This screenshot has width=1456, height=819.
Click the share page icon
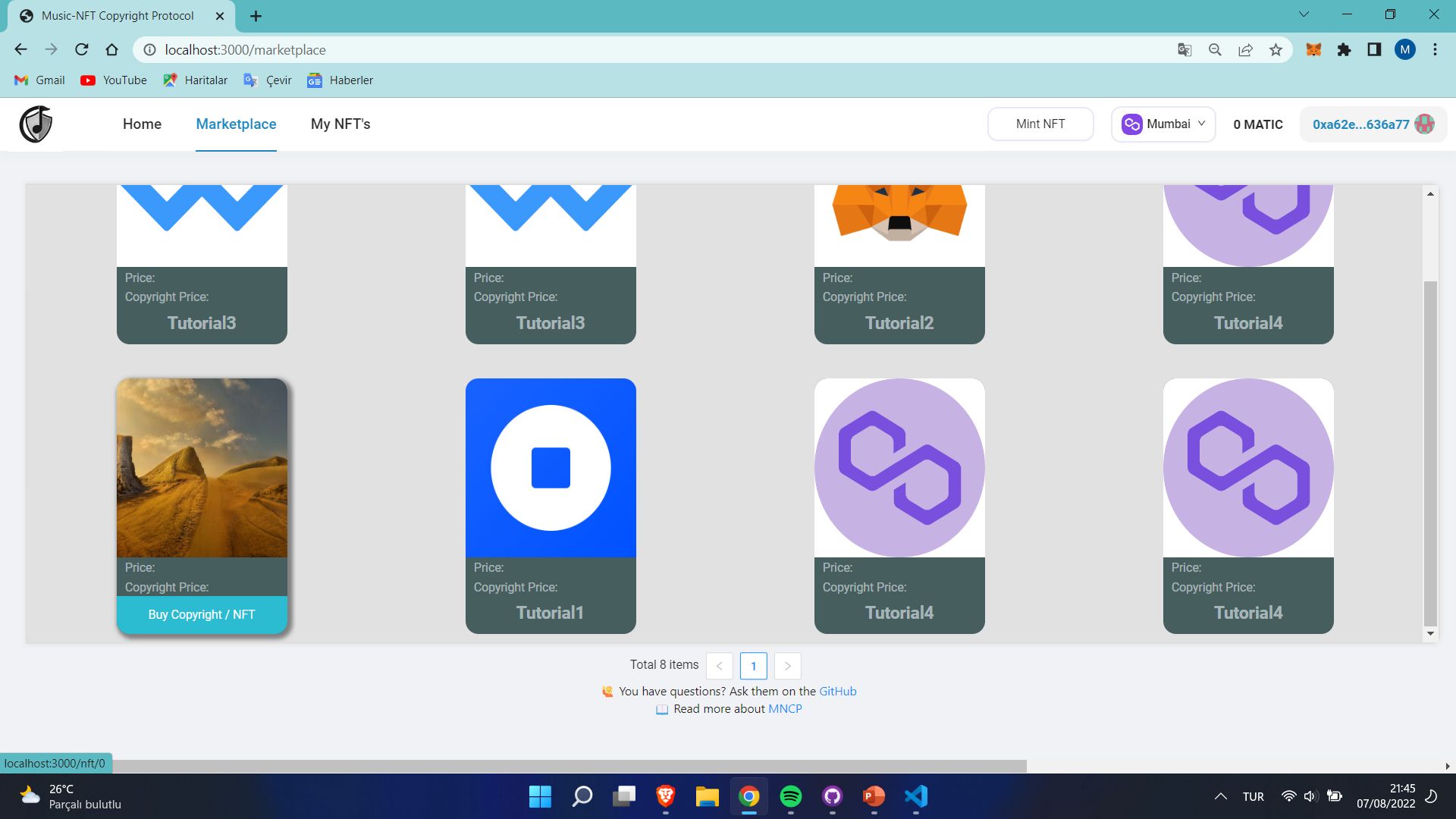click(1245, 49)
